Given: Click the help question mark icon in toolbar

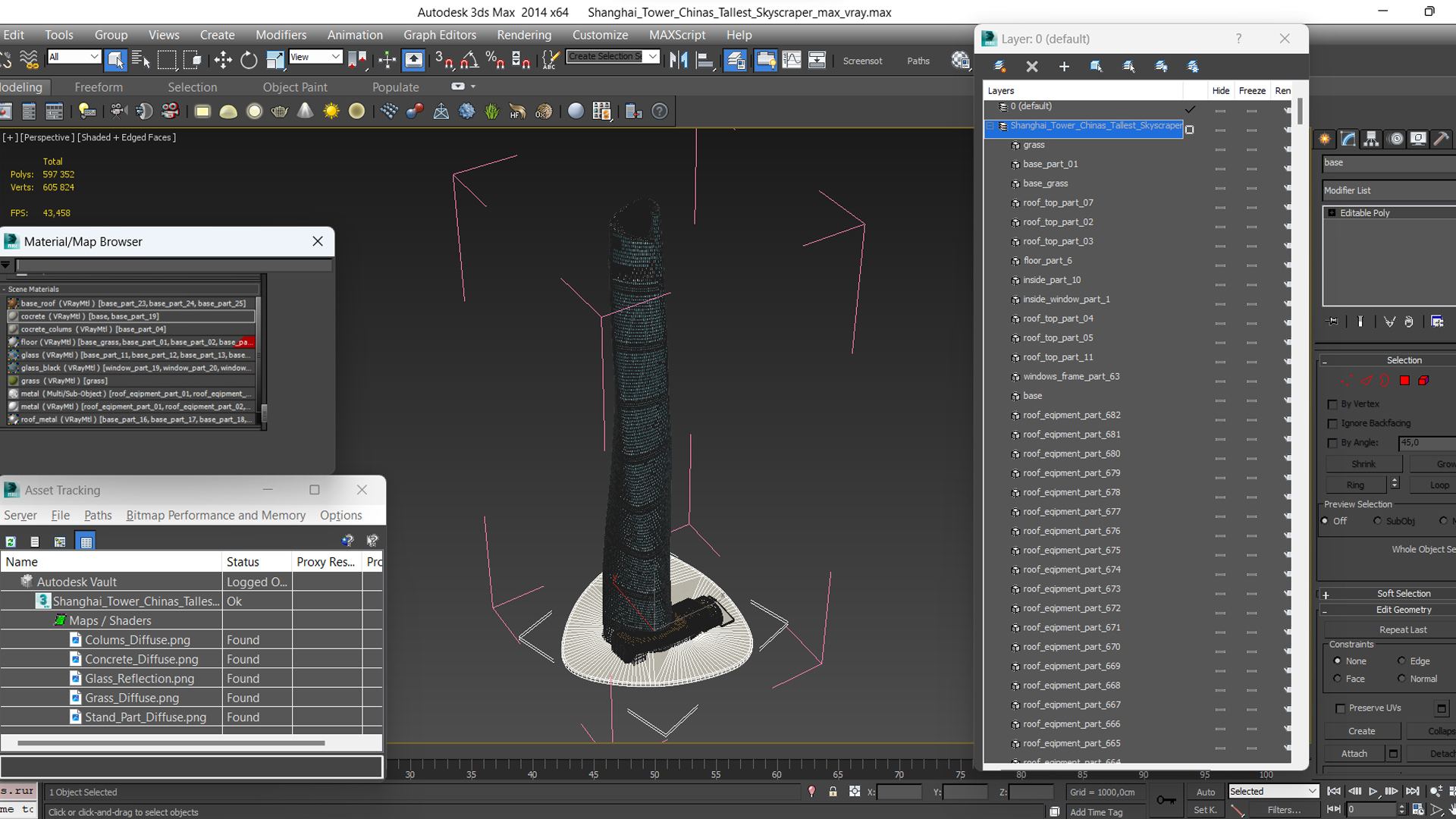Looking at the screenshot, I should [x=660, y=111].
